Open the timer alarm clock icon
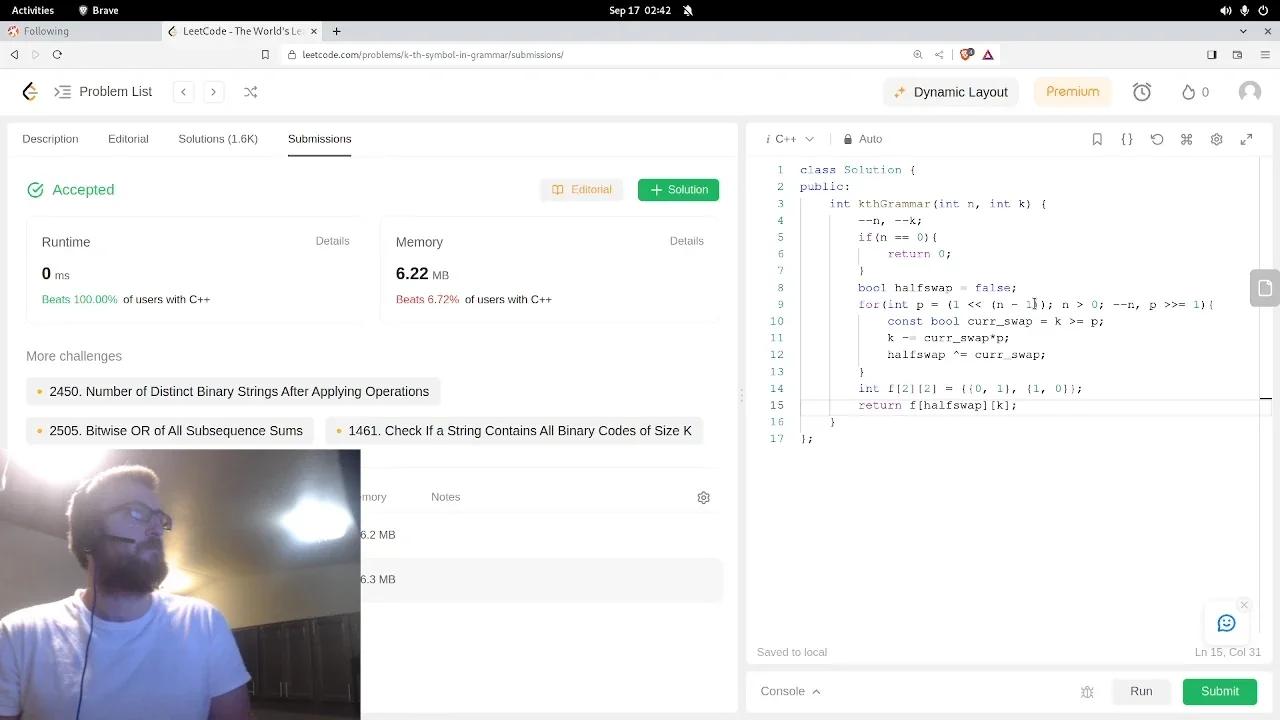 tap(1142, 92)
